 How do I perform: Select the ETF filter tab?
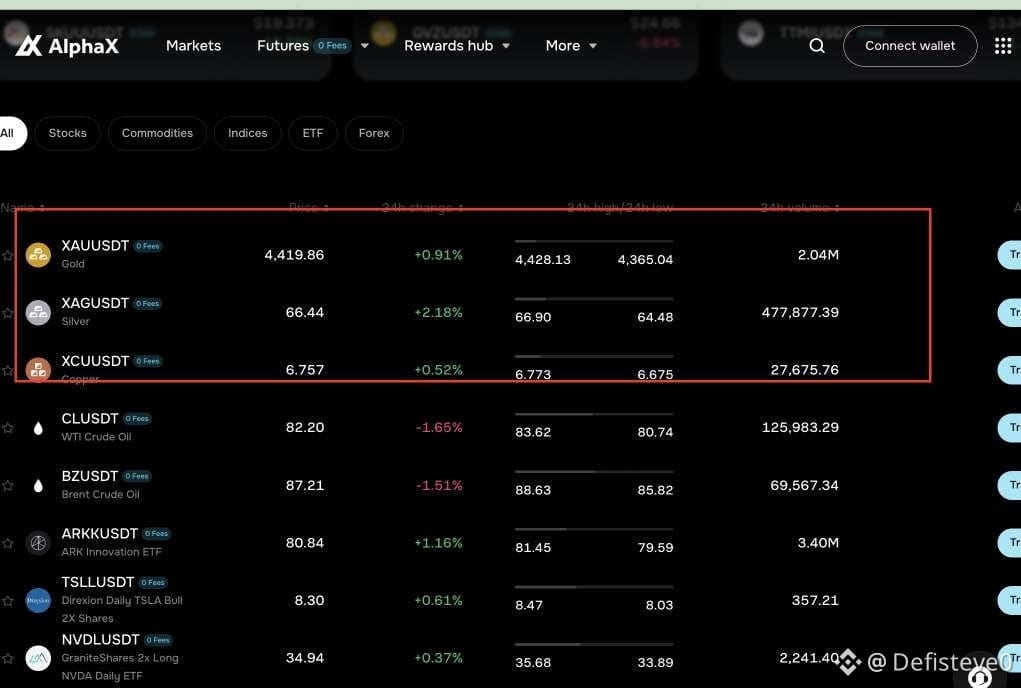[313, 133]
